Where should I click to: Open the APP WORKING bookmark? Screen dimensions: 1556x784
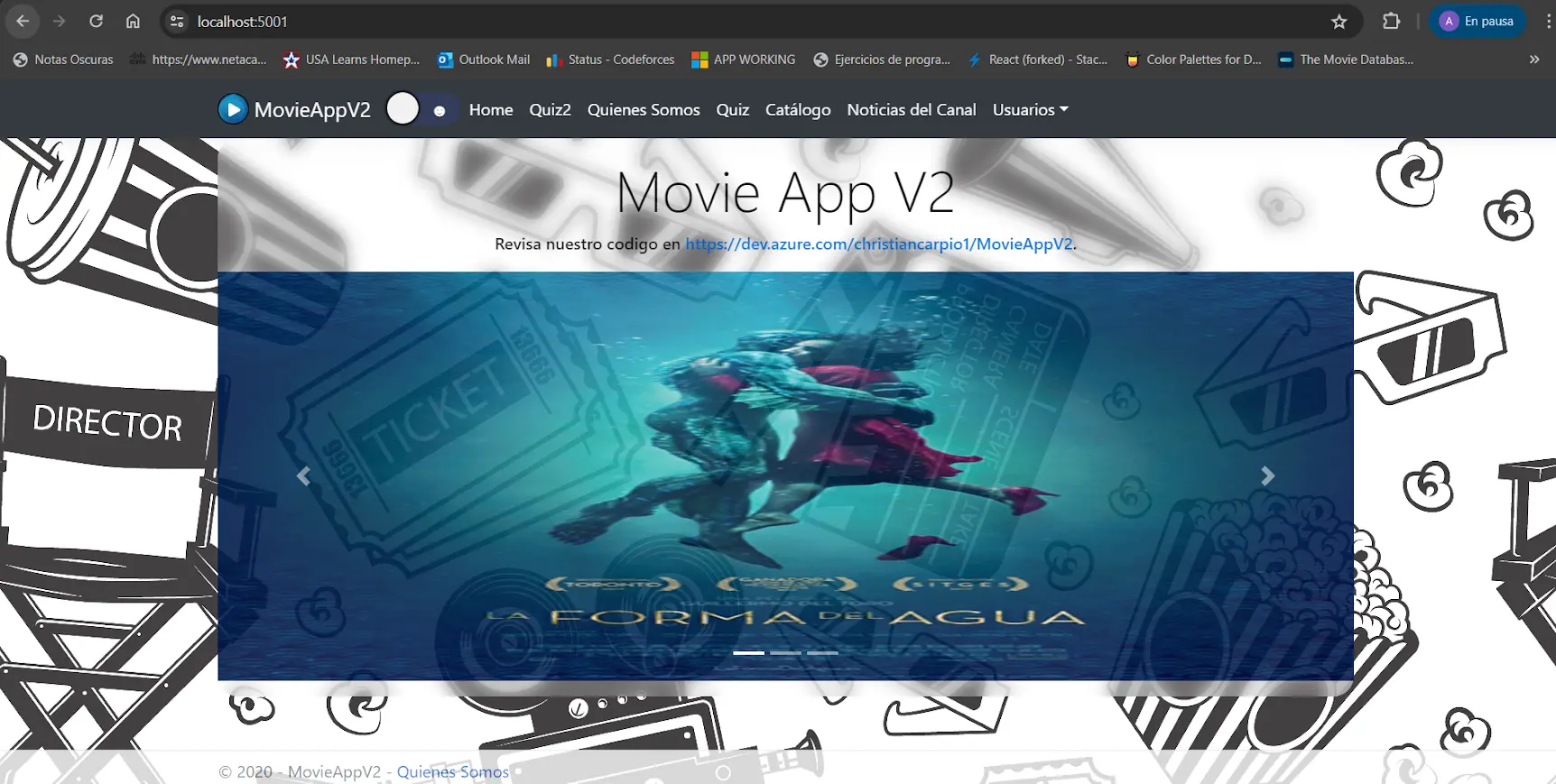(x=744, y=60)
